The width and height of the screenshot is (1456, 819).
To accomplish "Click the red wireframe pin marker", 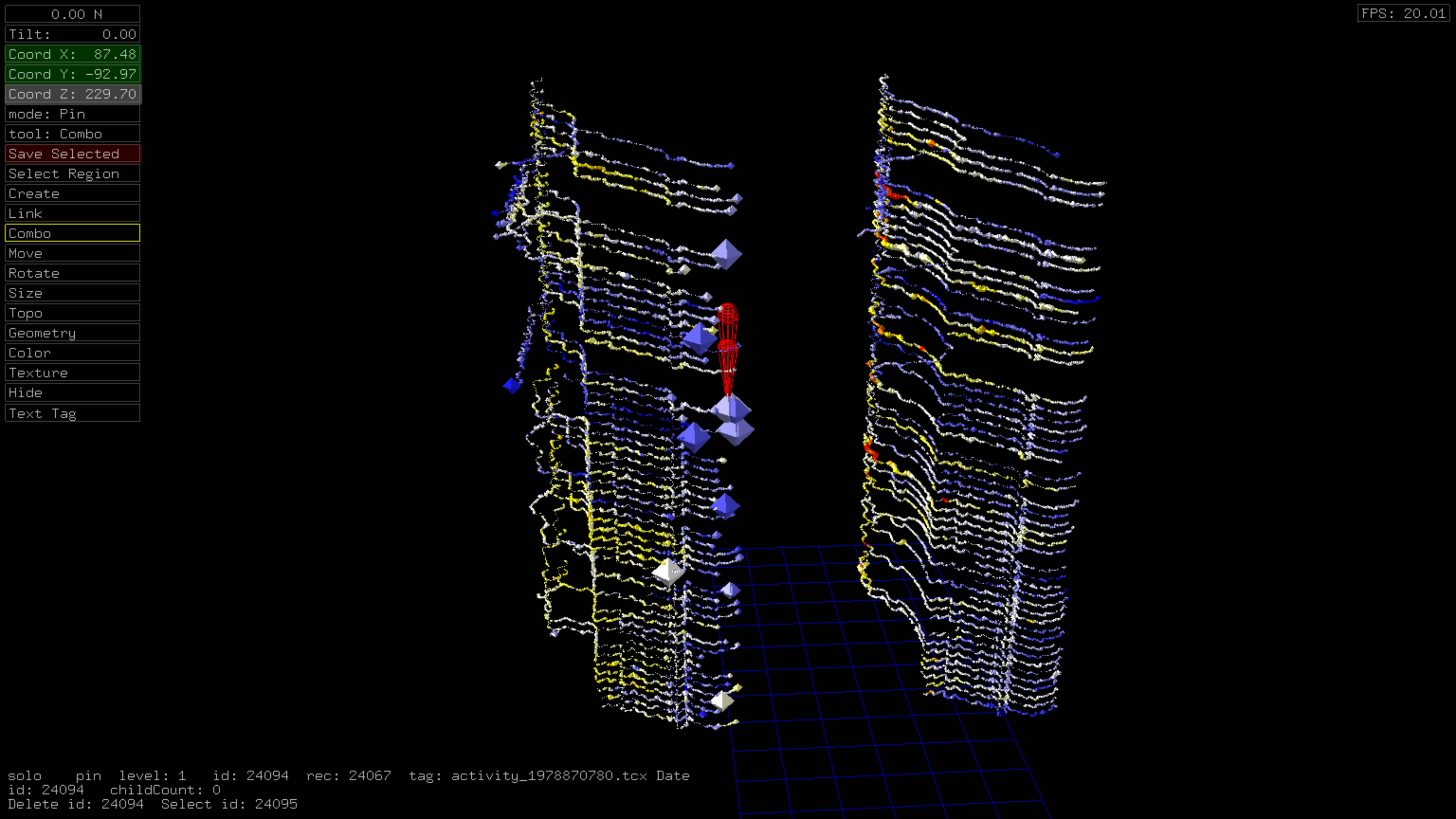I will click(x=728, y=348).
